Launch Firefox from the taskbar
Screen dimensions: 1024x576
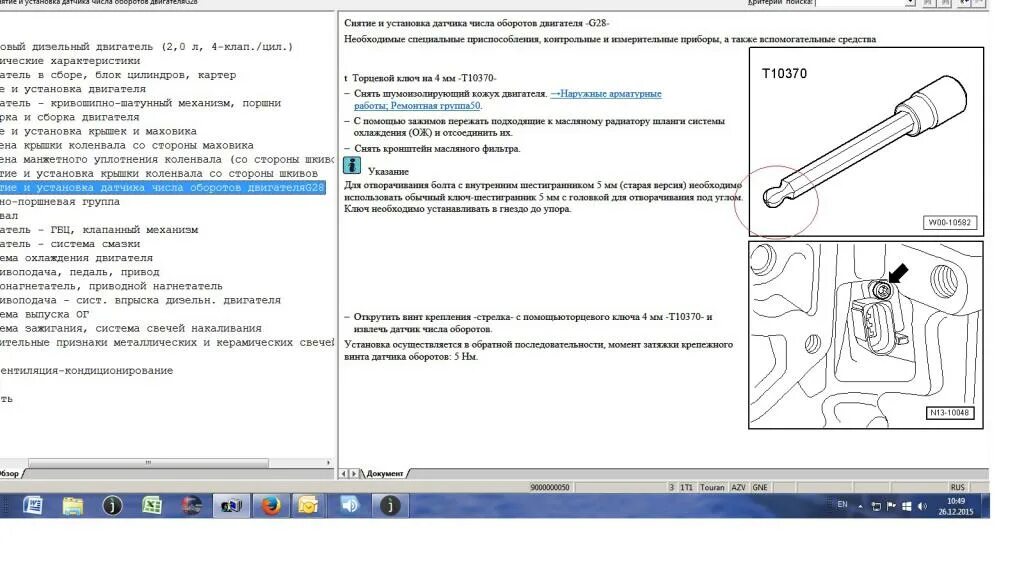[x=271, y=505]
